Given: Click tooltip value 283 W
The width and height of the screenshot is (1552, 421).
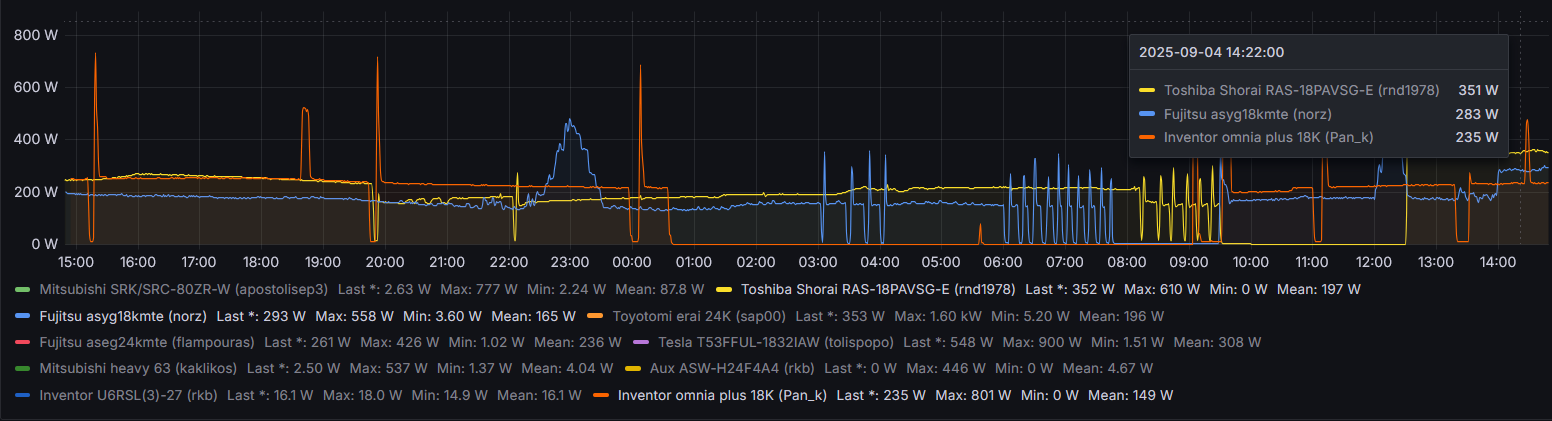Looking at the screenshot, I should point(1478,114).
